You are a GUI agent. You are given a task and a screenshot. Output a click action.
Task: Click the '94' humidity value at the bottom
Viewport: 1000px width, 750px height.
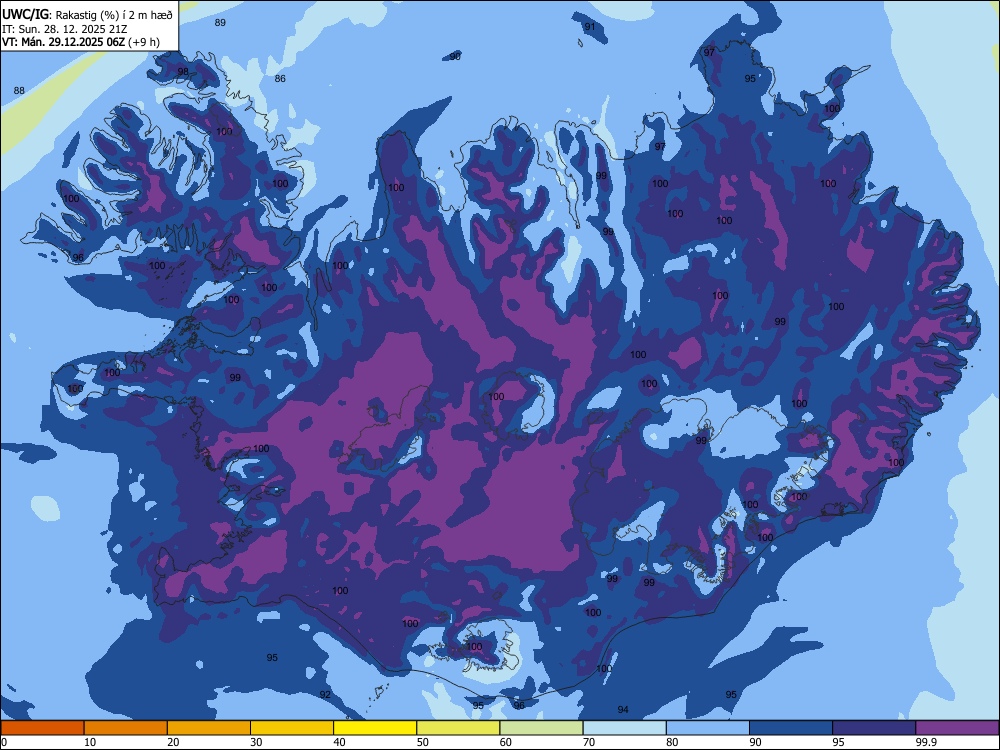tap(623, 709)
